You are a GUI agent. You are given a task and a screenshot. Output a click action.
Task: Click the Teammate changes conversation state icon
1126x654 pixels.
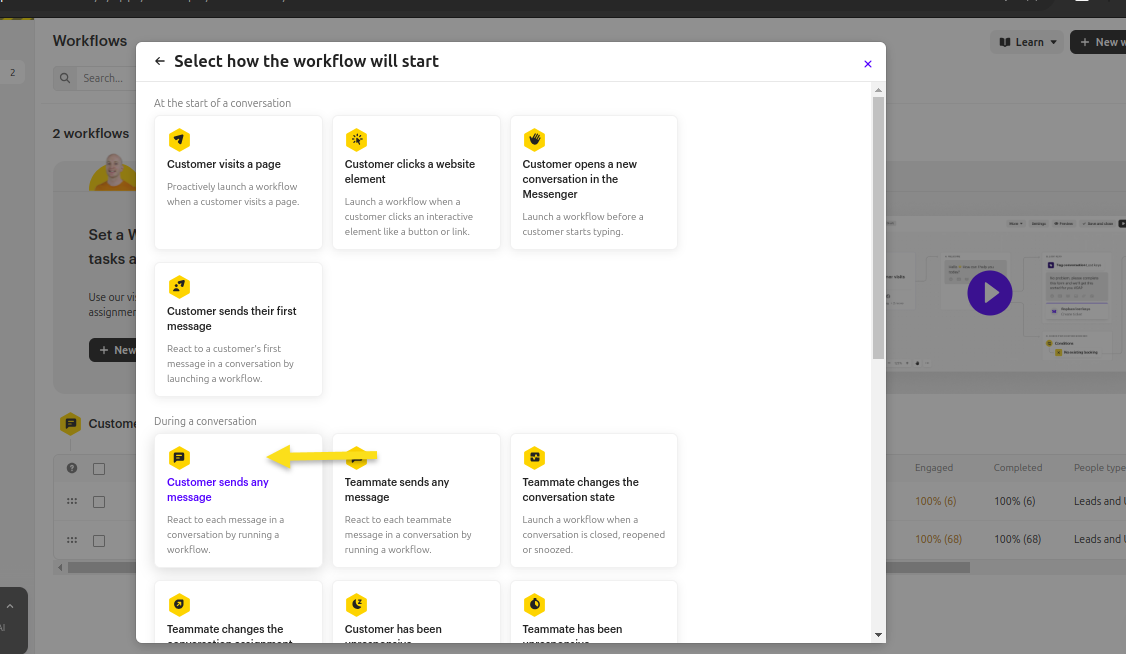(534, 457)
